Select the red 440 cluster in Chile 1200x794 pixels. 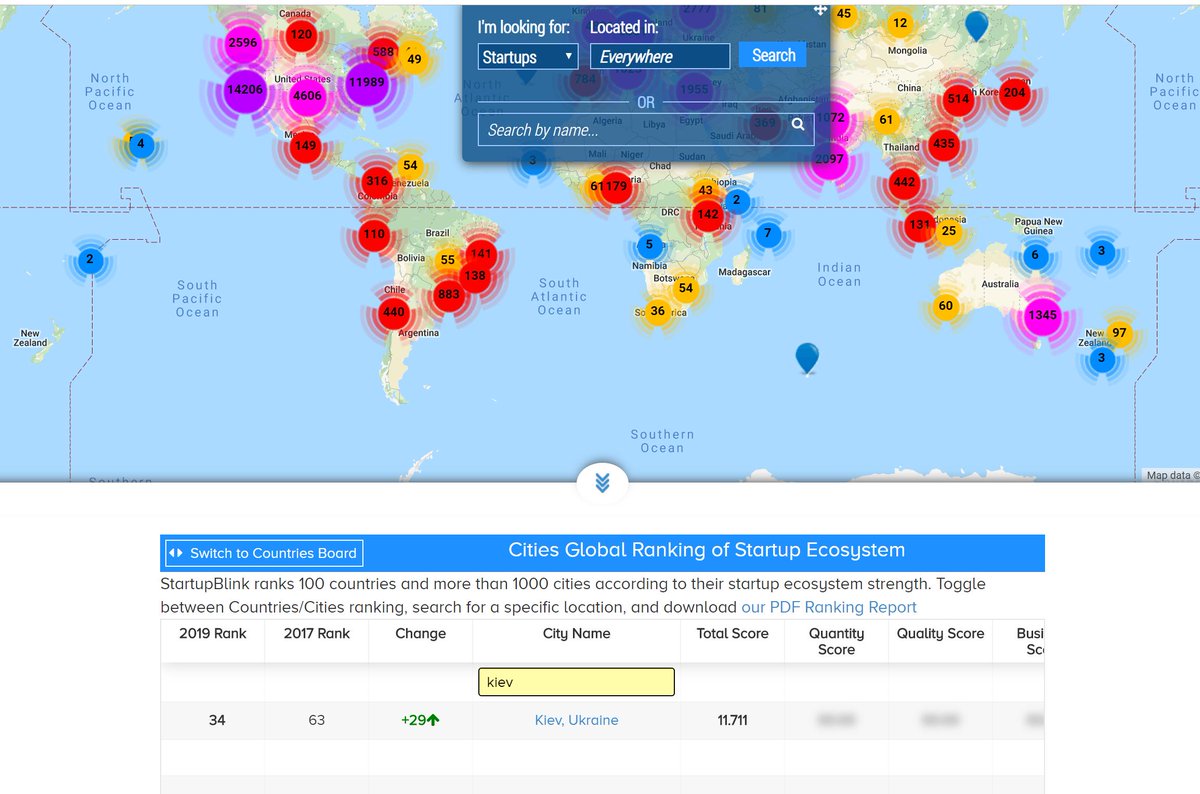click(394, 312)
